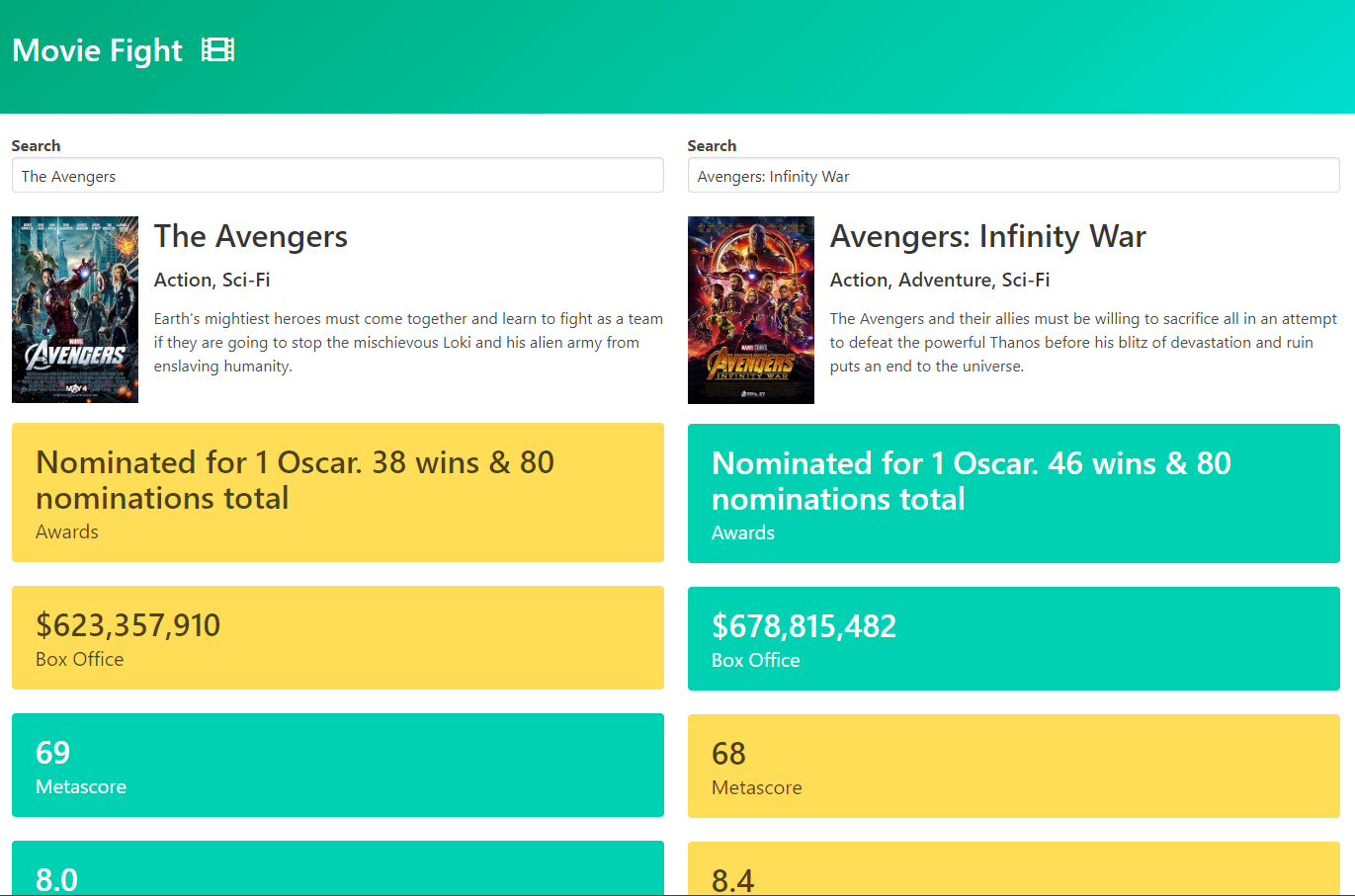The height and width of the screenshot is (896, 1355).
Task: Select The Avengers movie title heading
Action: coord(251,236)
